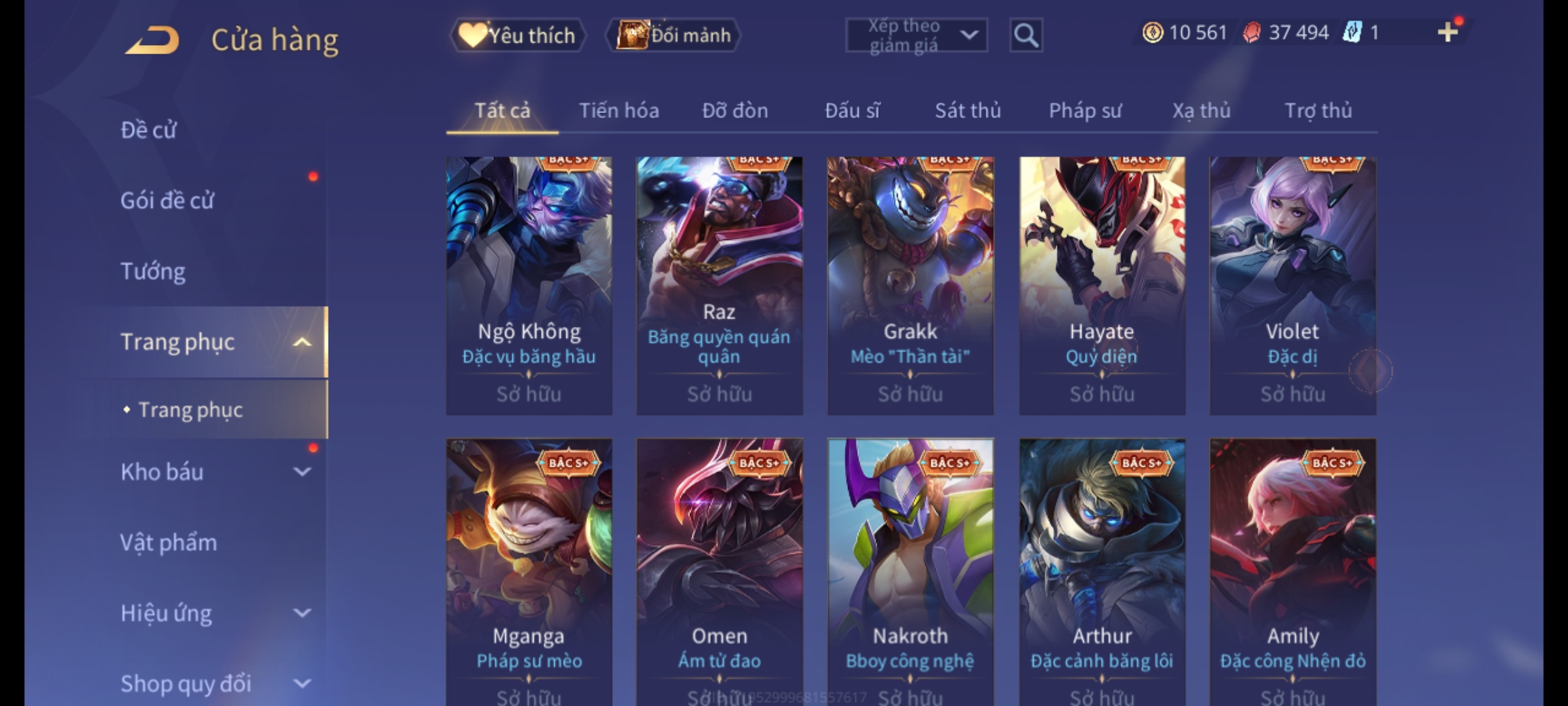Open Gói đề cử in sidebar

(167, 201)
